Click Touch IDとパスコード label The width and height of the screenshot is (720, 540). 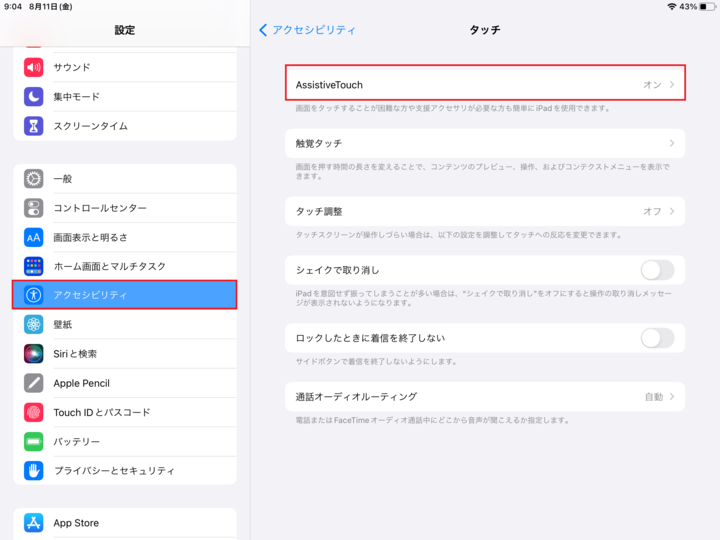pyautogui.click(x=102, y=412)
